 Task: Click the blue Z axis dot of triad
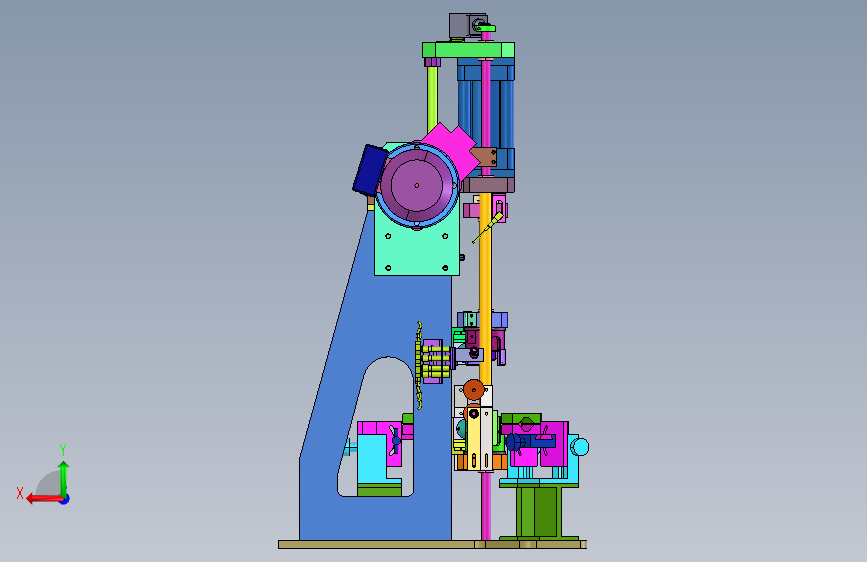pyautogui.click(x=65, y=499)
